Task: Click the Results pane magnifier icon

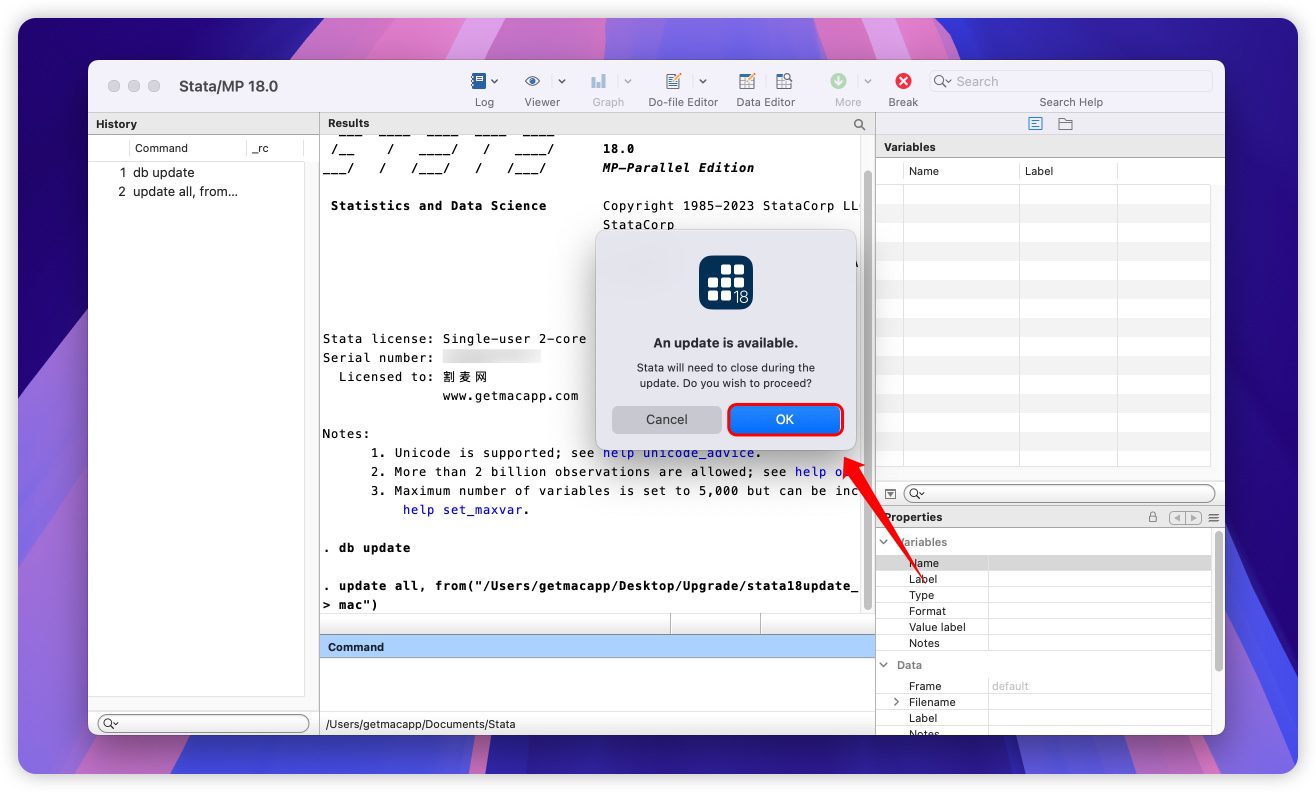Action: point(859,125)
